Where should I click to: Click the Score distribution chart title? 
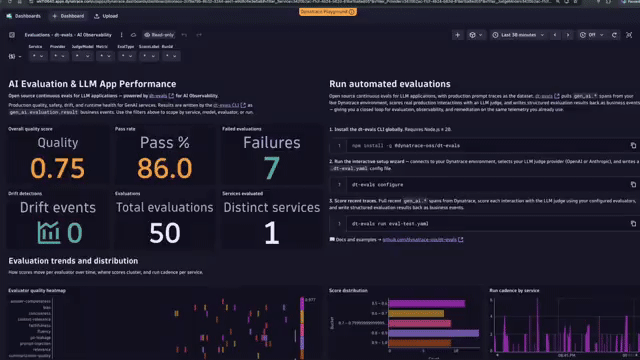point(348,291)
